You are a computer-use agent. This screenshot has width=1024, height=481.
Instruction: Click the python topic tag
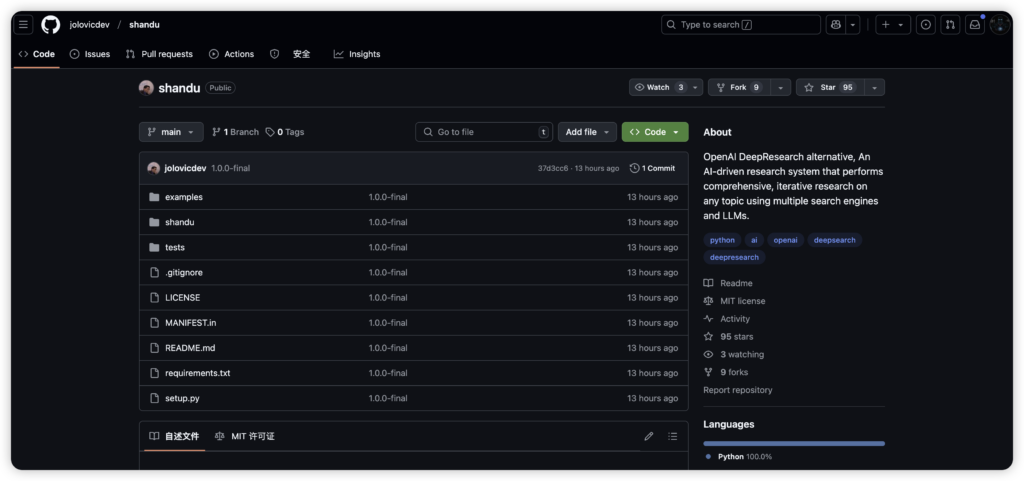[722, 240]
